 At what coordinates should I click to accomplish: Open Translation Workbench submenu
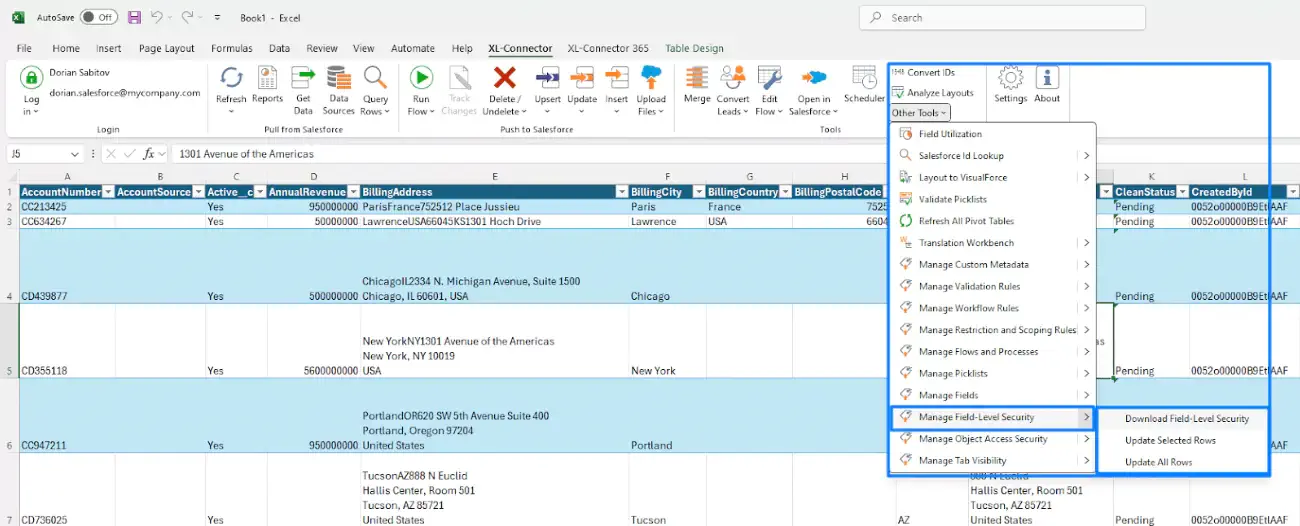coord(993,243)
